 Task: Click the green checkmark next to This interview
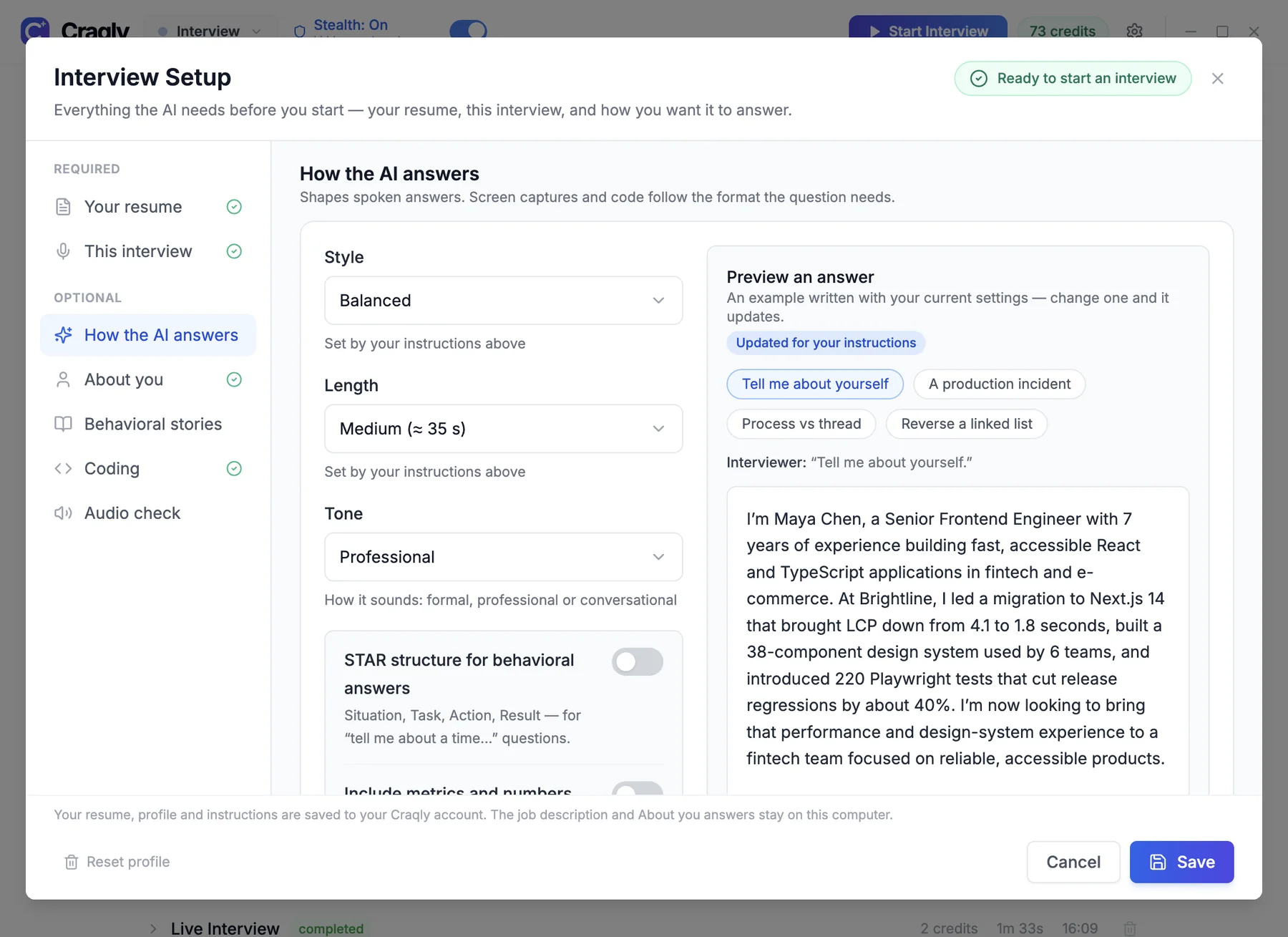point(234,251)
